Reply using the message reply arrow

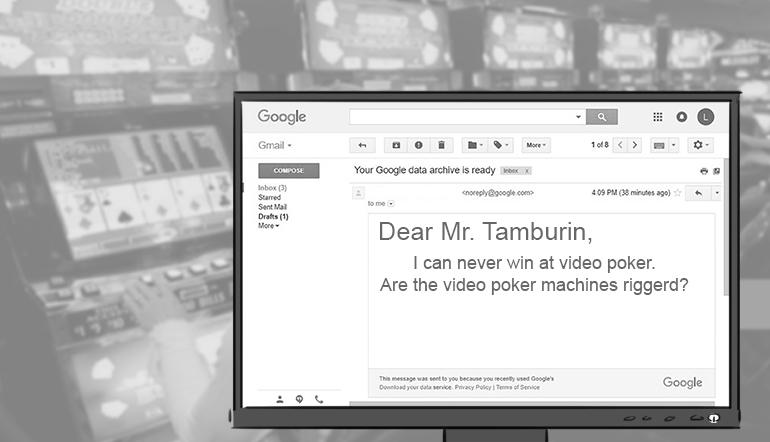coord(698,193)
